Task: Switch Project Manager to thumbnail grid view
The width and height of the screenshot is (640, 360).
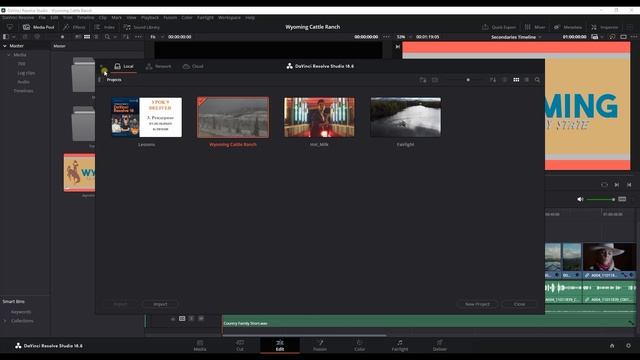Action: point(516,80)
